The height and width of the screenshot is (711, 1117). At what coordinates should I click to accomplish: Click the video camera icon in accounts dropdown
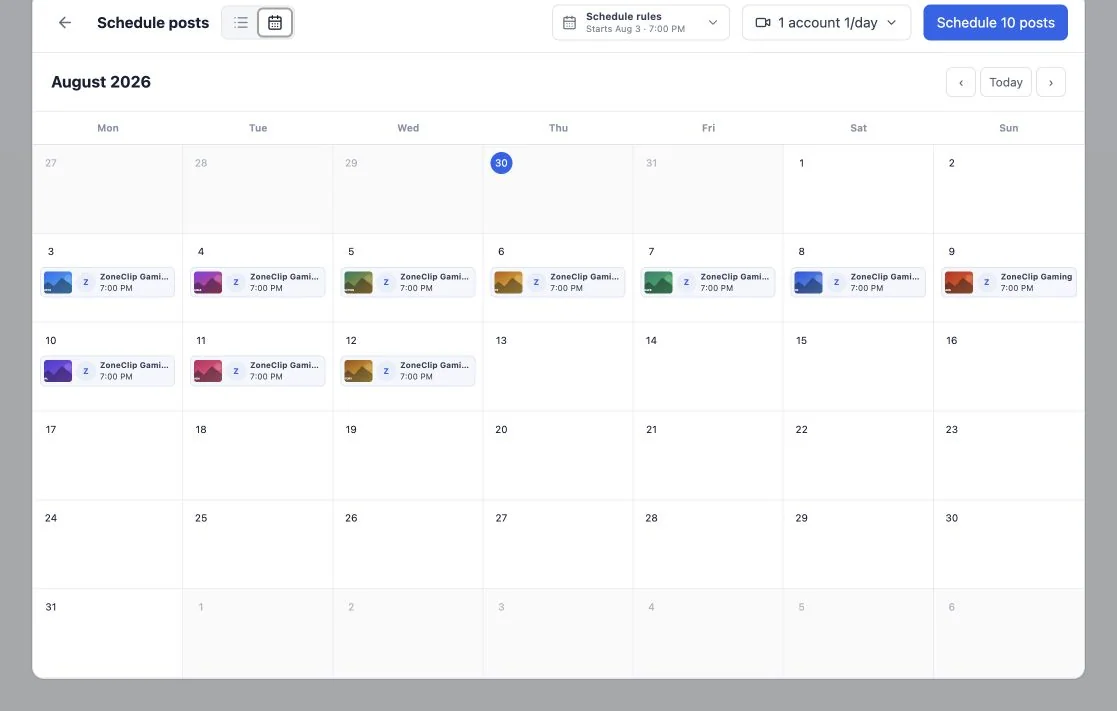(x=763, y=23)
